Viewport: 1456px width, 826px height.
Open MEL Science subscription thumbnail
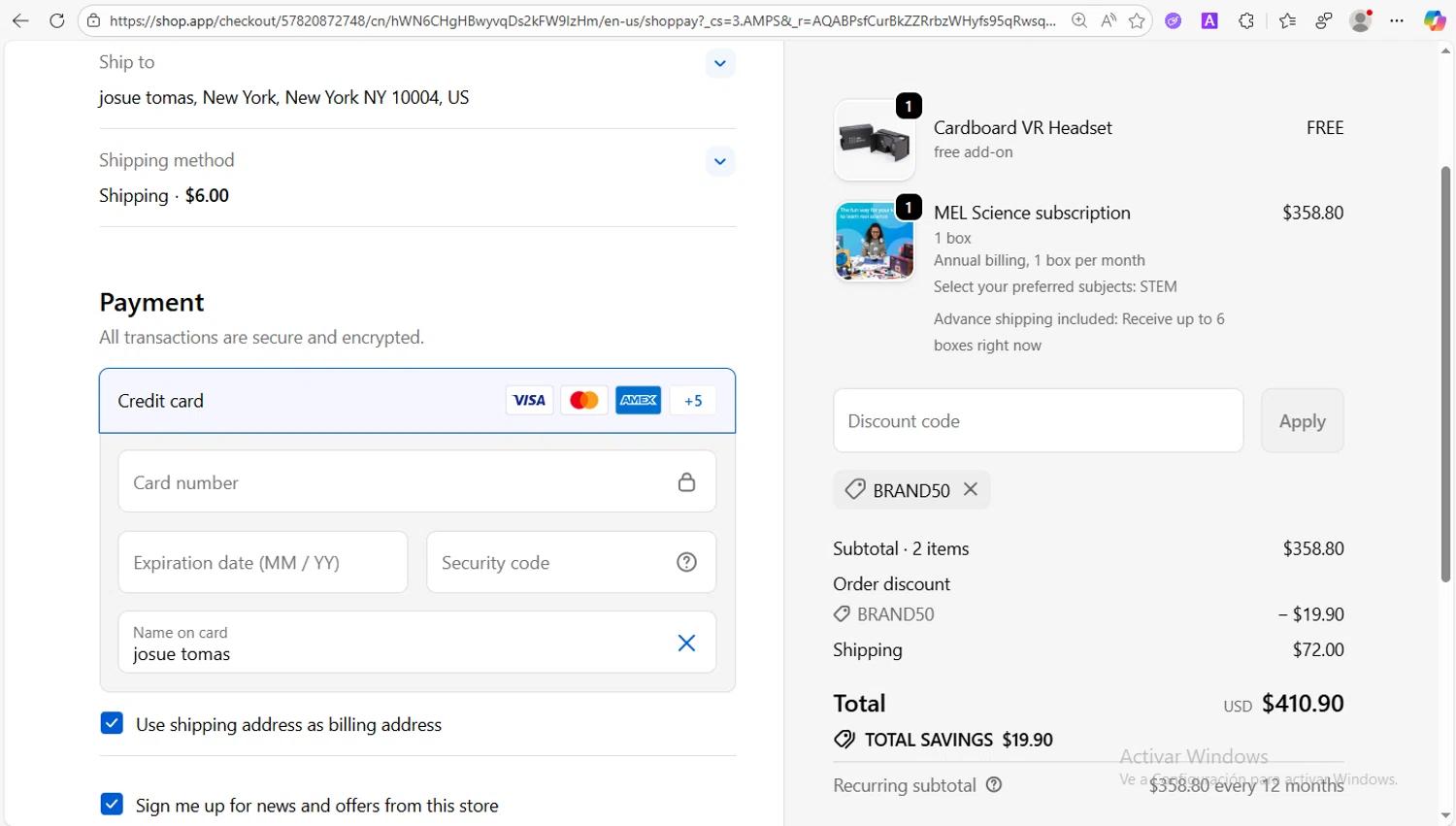point(874,241)
